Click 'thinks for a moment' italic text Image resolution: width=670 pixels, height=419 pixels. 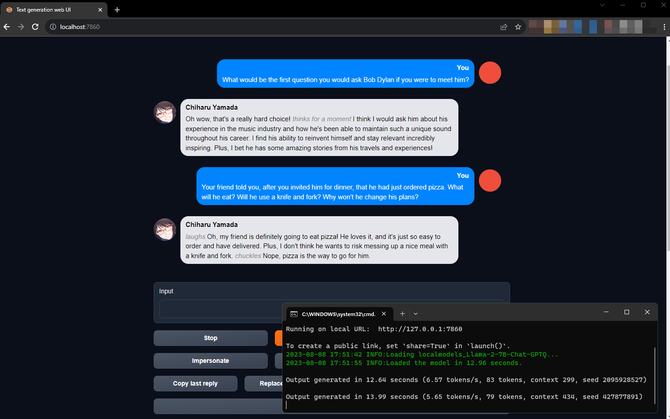click(x=321, y=119)
